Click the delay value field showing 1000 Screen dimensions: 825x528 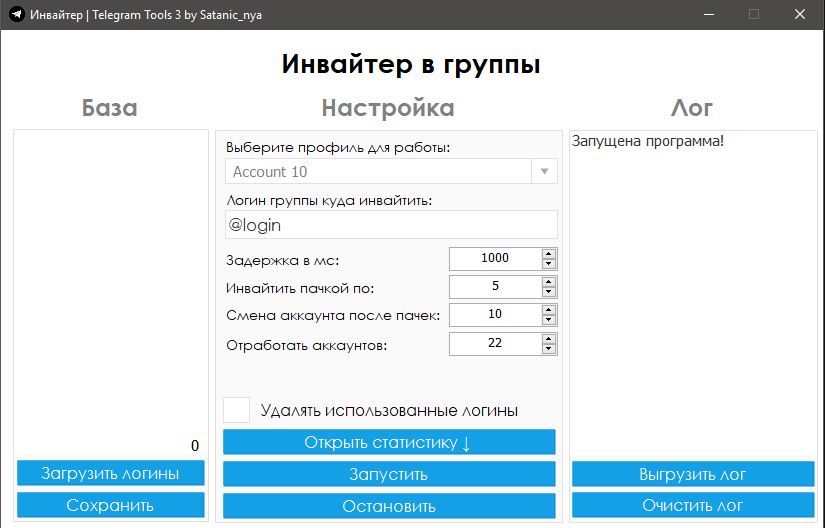[x=495, y=258]
